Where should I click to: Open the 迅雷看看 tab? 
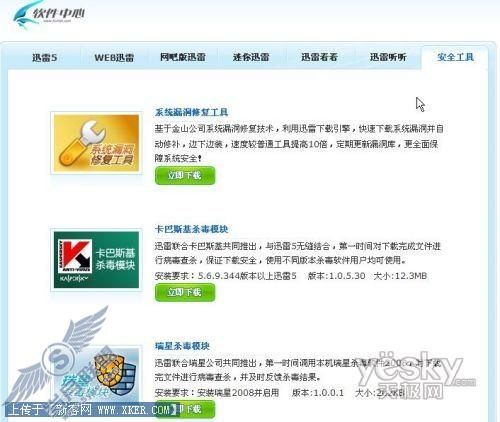pyautogui.click(x=319, y=57)
